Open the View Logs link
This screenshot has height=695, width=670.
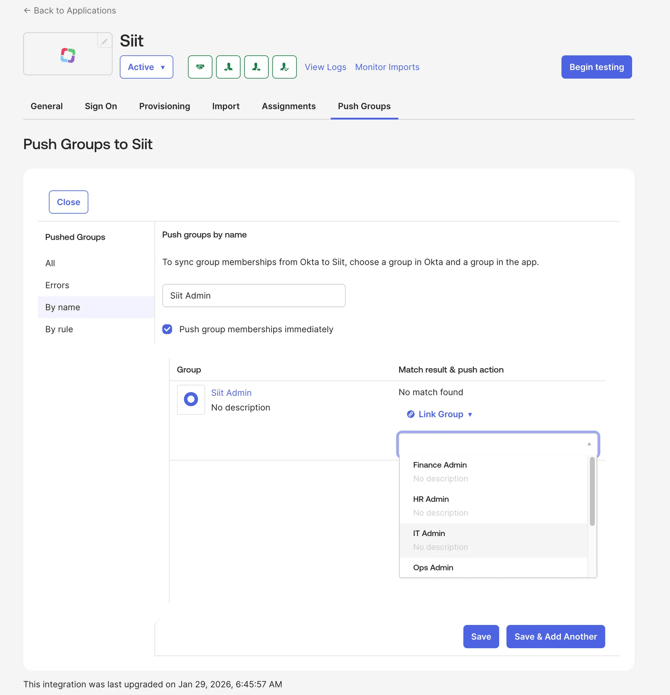click(x=325, y=67)
